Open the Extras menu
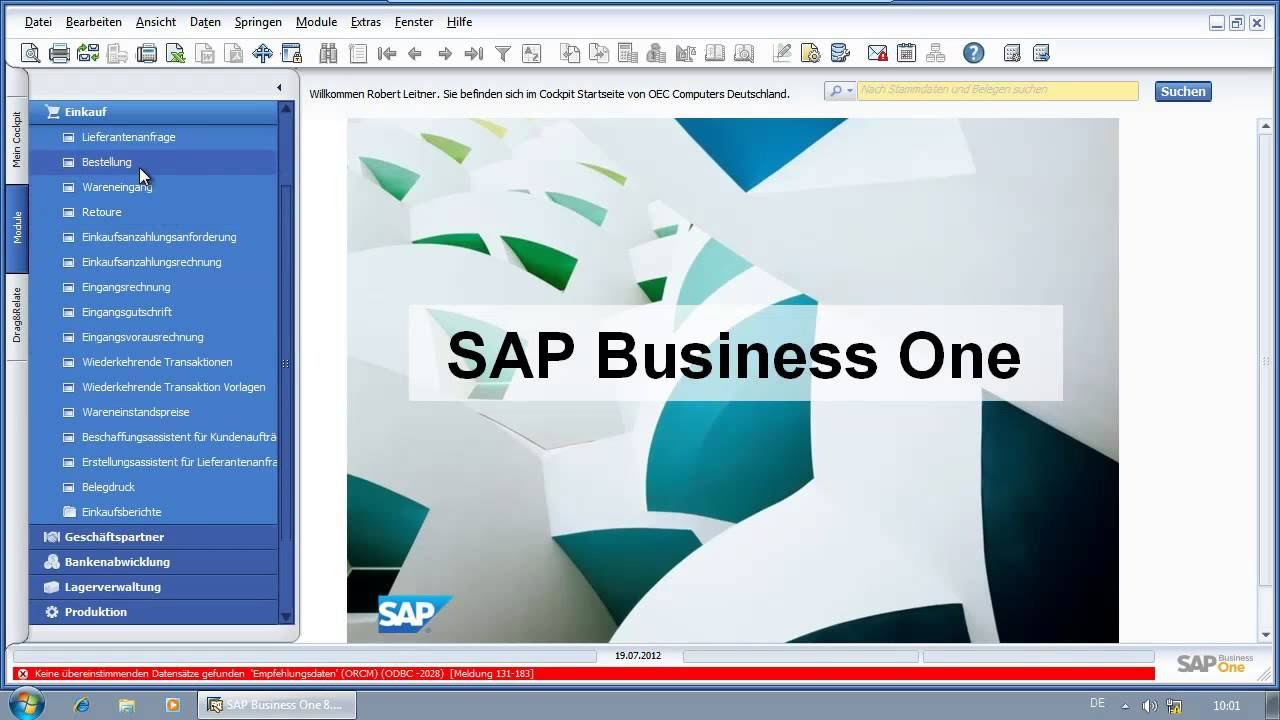 coord(366,22)
